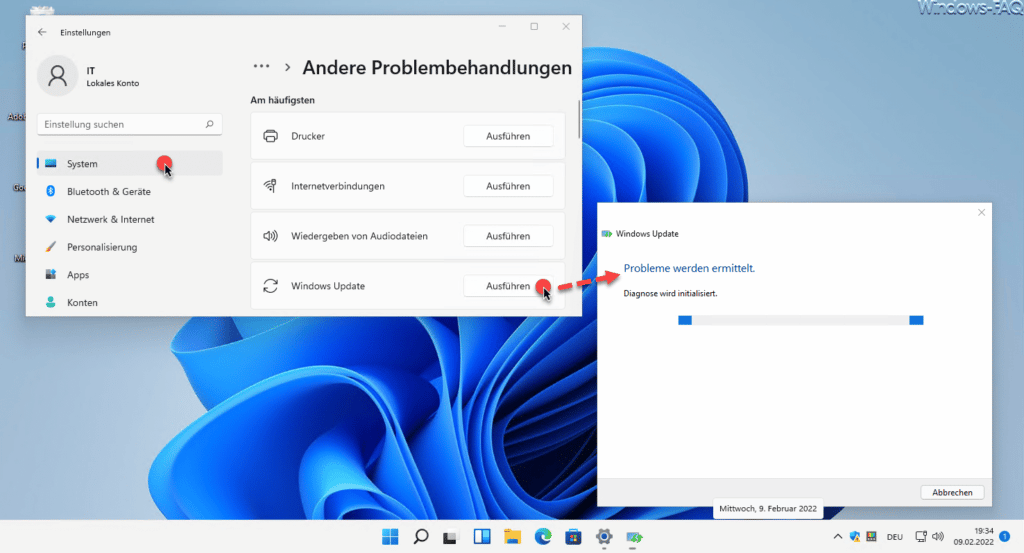Open taskbar Search magnifier

click(421, 537)
